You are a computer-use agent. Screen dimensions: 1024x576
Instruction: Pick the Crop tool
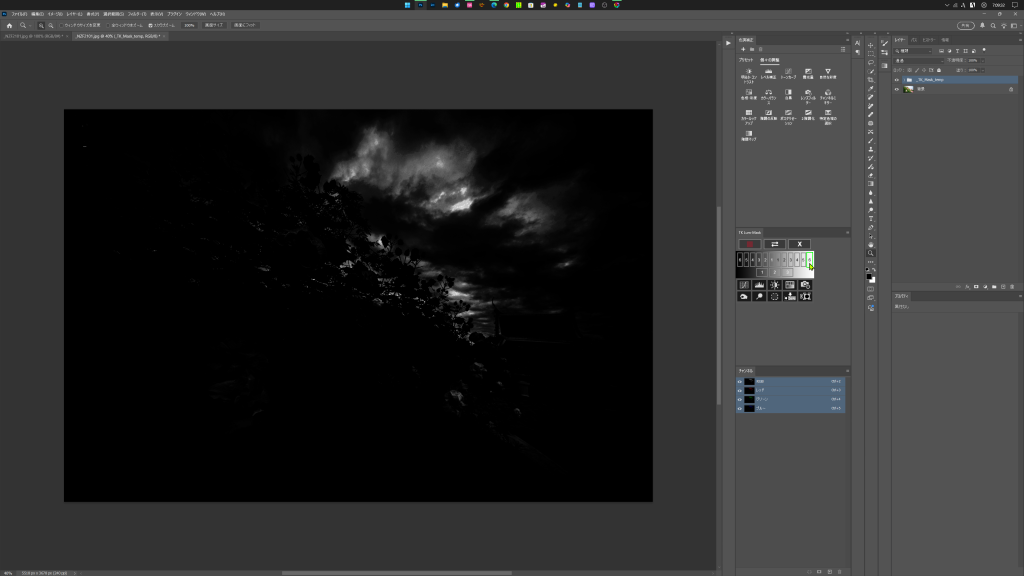(871, 80)
